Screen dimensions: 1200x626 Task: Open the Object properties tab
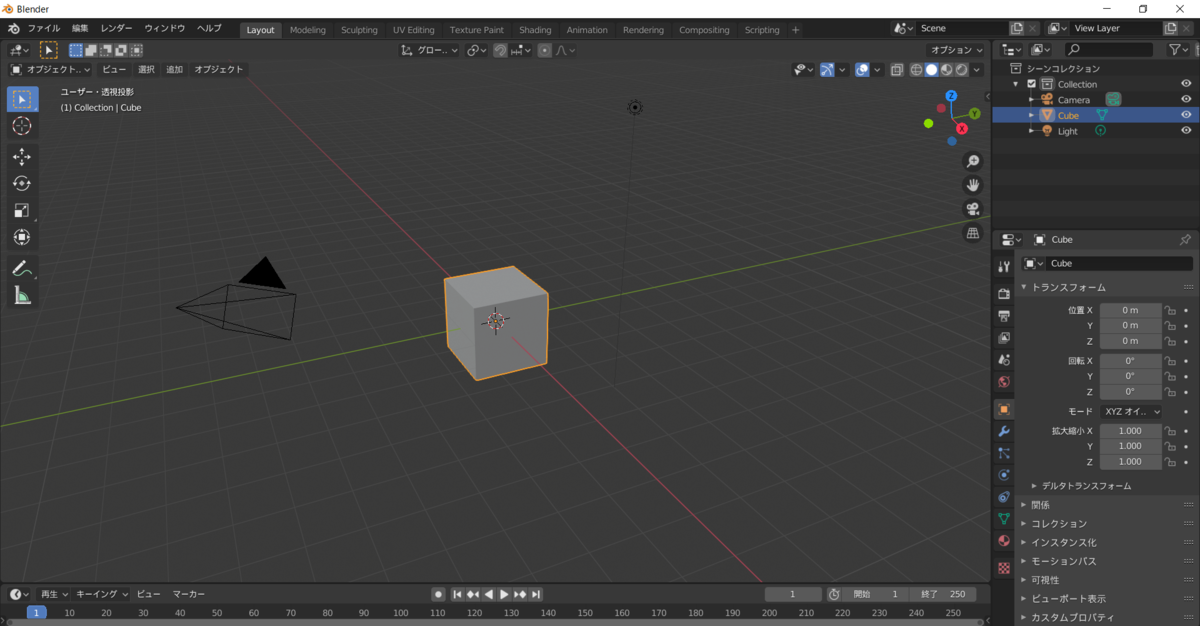[1004, 409]
